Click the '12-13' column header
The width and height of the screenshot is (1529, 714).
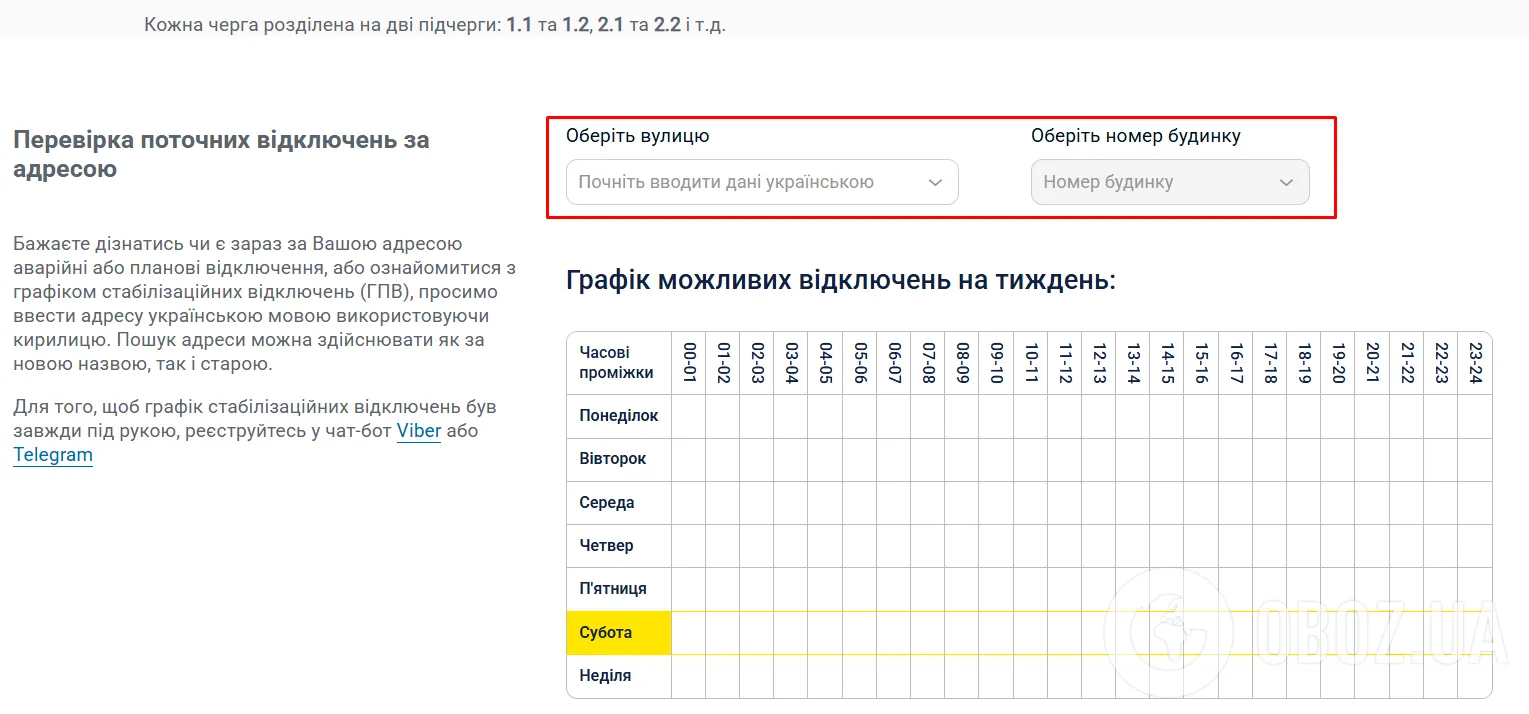tap(1099, 362)
